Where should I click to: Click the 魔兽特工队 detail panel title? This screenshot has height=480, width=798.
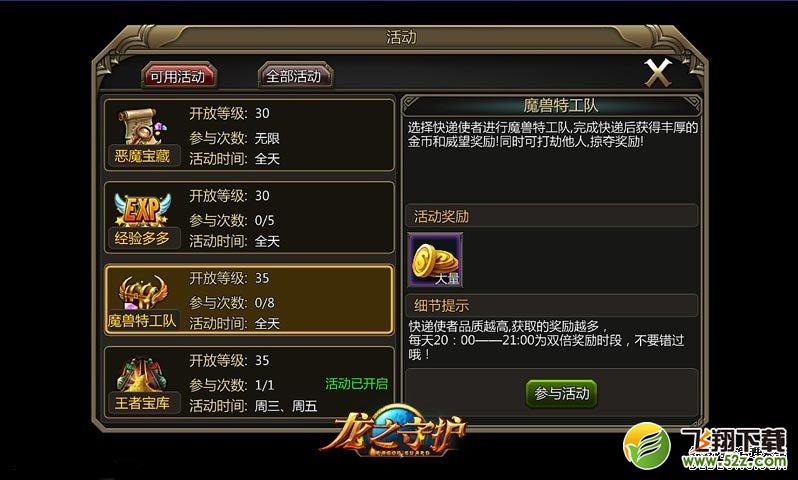(560, 105)
